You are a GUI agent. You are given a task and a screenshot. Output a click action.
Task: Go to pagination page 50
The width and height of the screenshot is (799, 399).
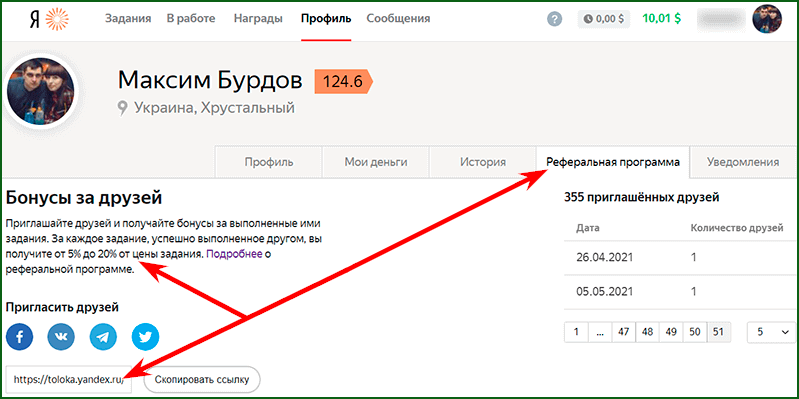point(695,332)
